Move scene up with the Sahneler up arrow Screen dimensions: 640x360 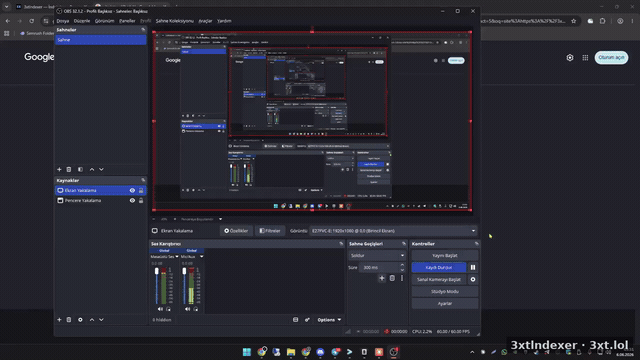click(x=92, y=169)
